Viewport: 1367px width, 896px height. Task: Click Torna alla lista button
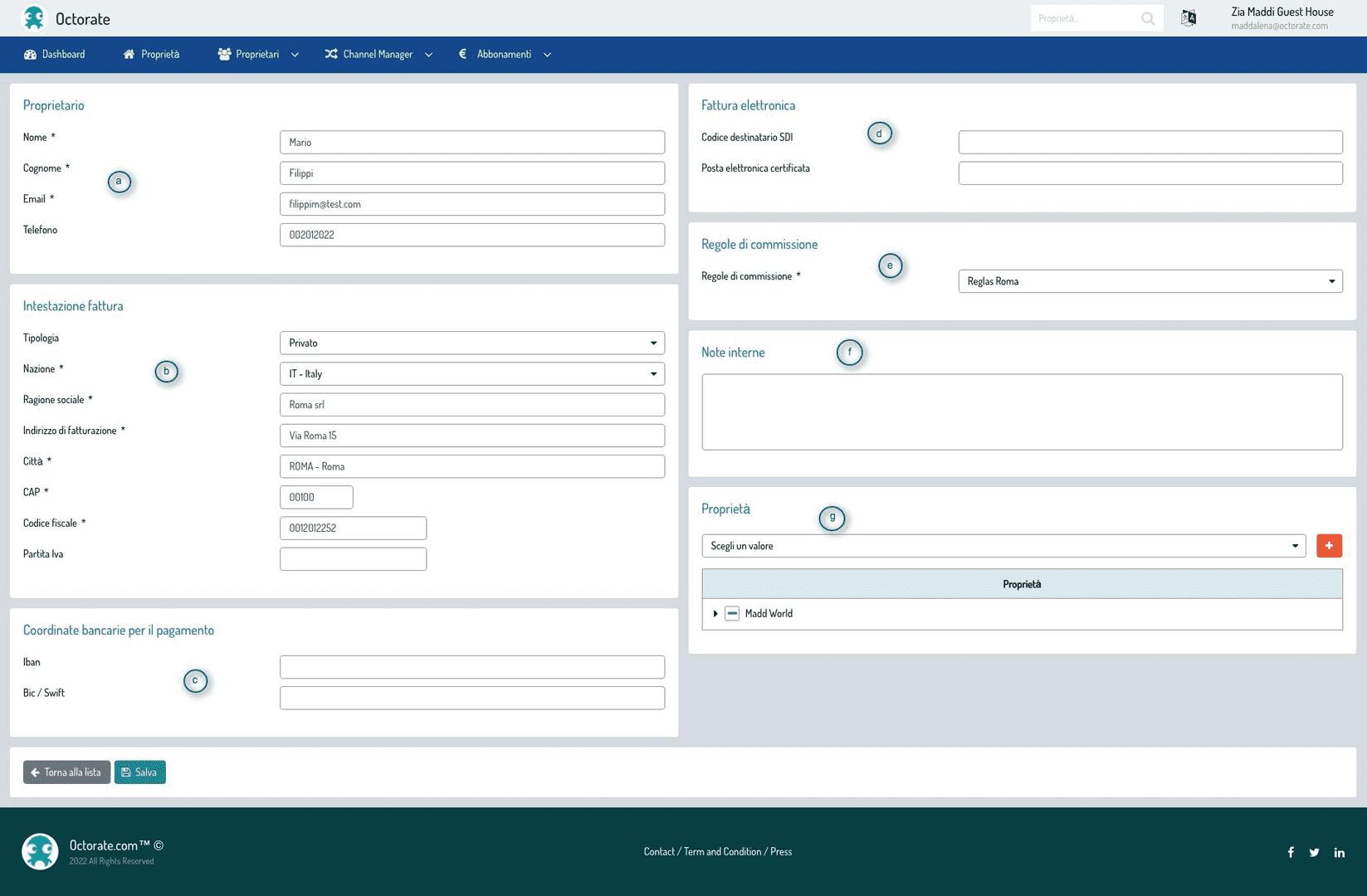pos(66,772)
